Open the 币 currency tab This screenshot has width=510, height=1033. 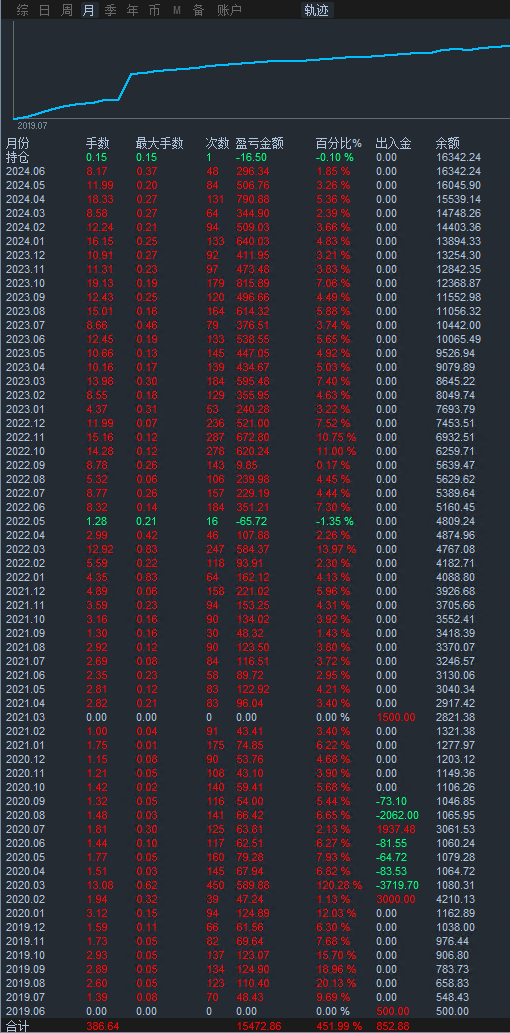[154, 10]
